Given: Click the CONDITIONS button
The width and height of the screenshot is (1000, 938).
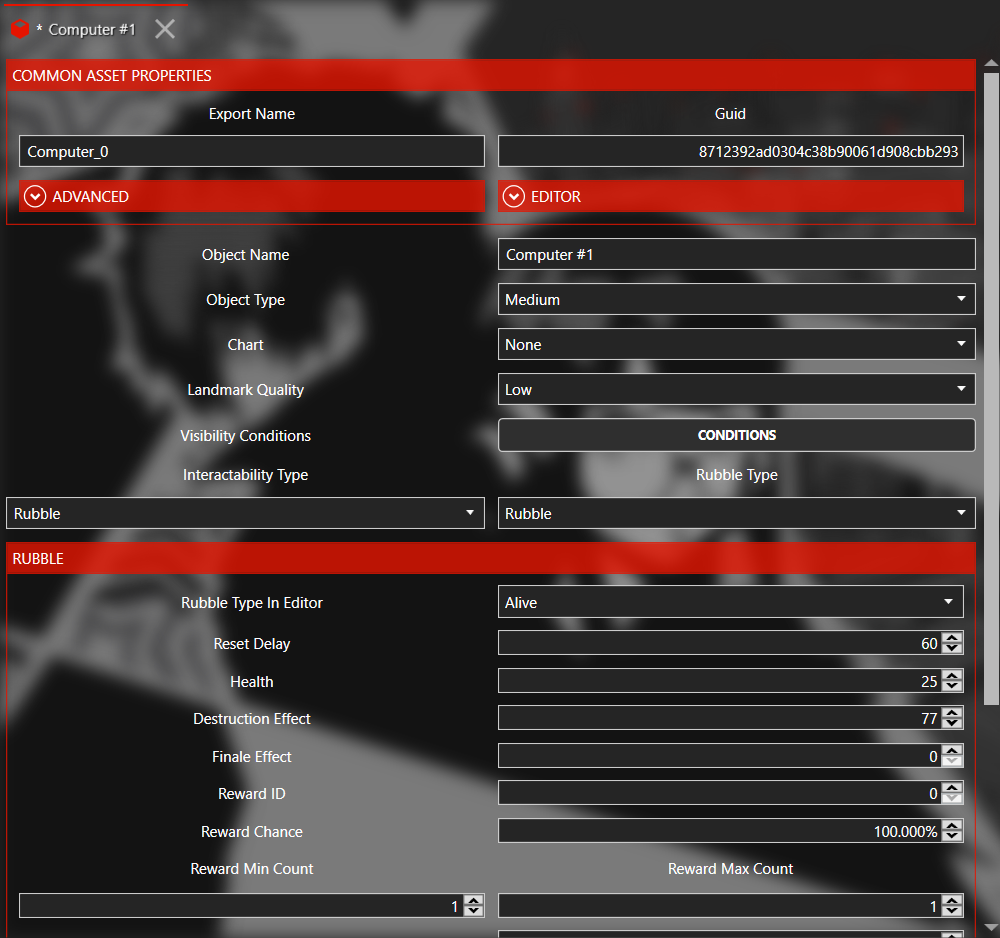Looking at the screenshot, I should point(736,435).
